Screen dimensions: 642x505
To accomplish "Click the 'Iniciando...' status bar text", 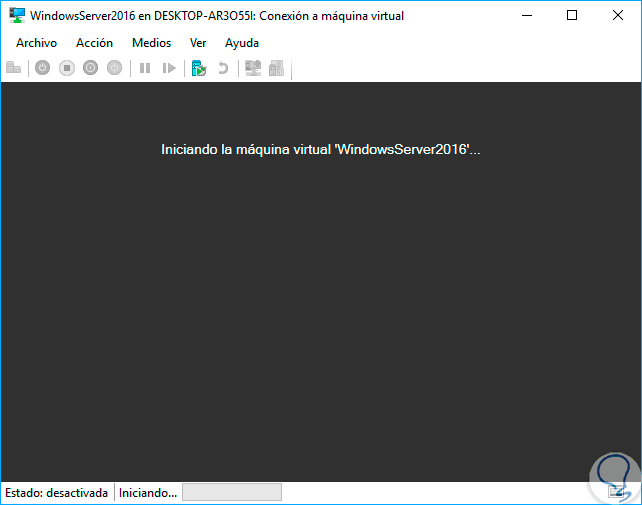I will [148, 493].
